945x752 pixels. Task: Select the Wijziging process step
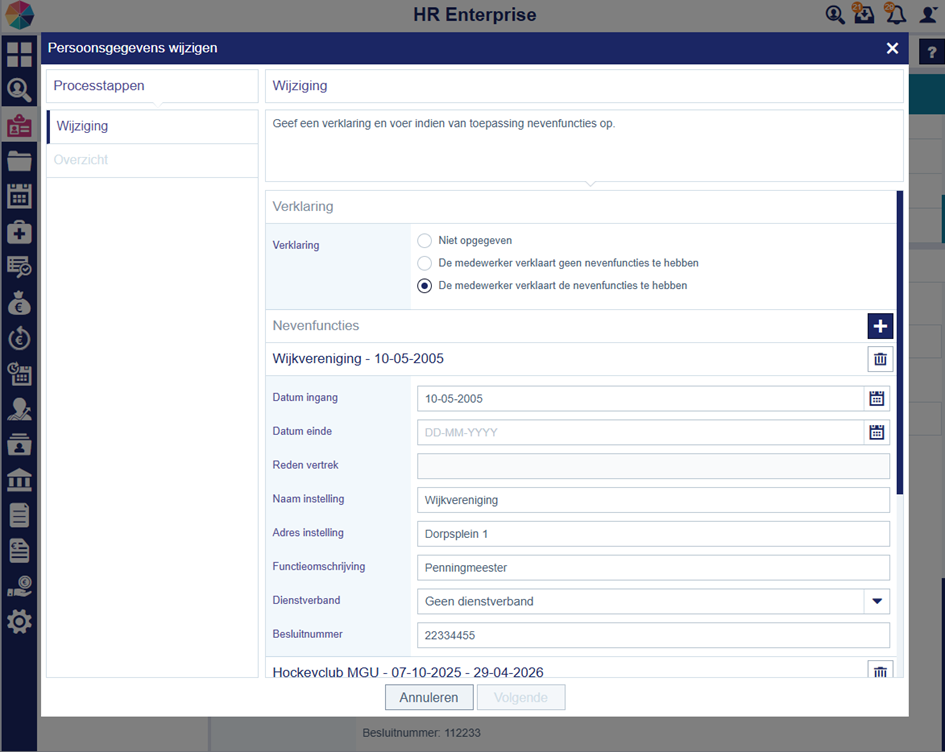152,127
